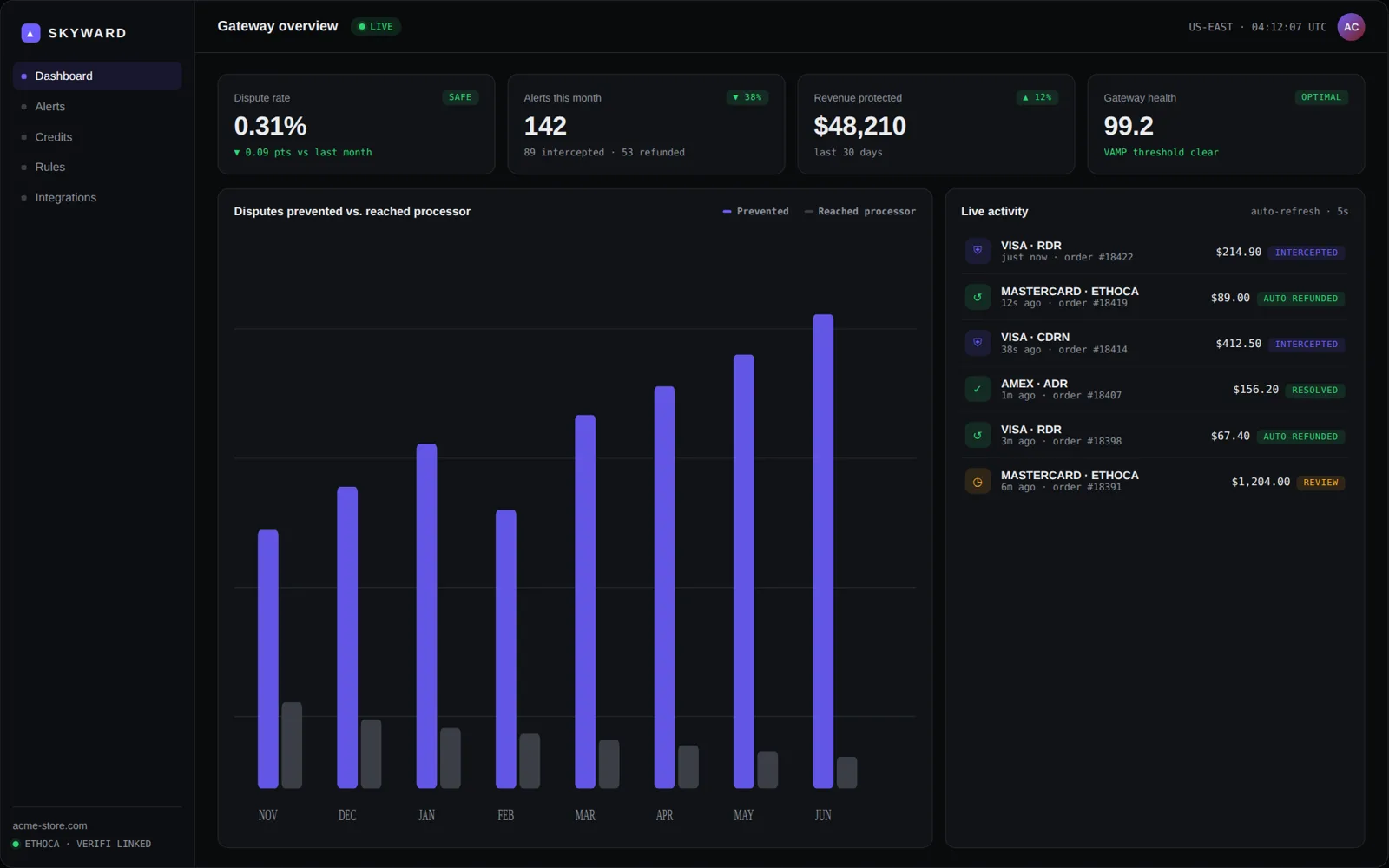This screenshot has width=1389, height=868.
Task: Click the $412.50 amount
Action: [1239, 344]
